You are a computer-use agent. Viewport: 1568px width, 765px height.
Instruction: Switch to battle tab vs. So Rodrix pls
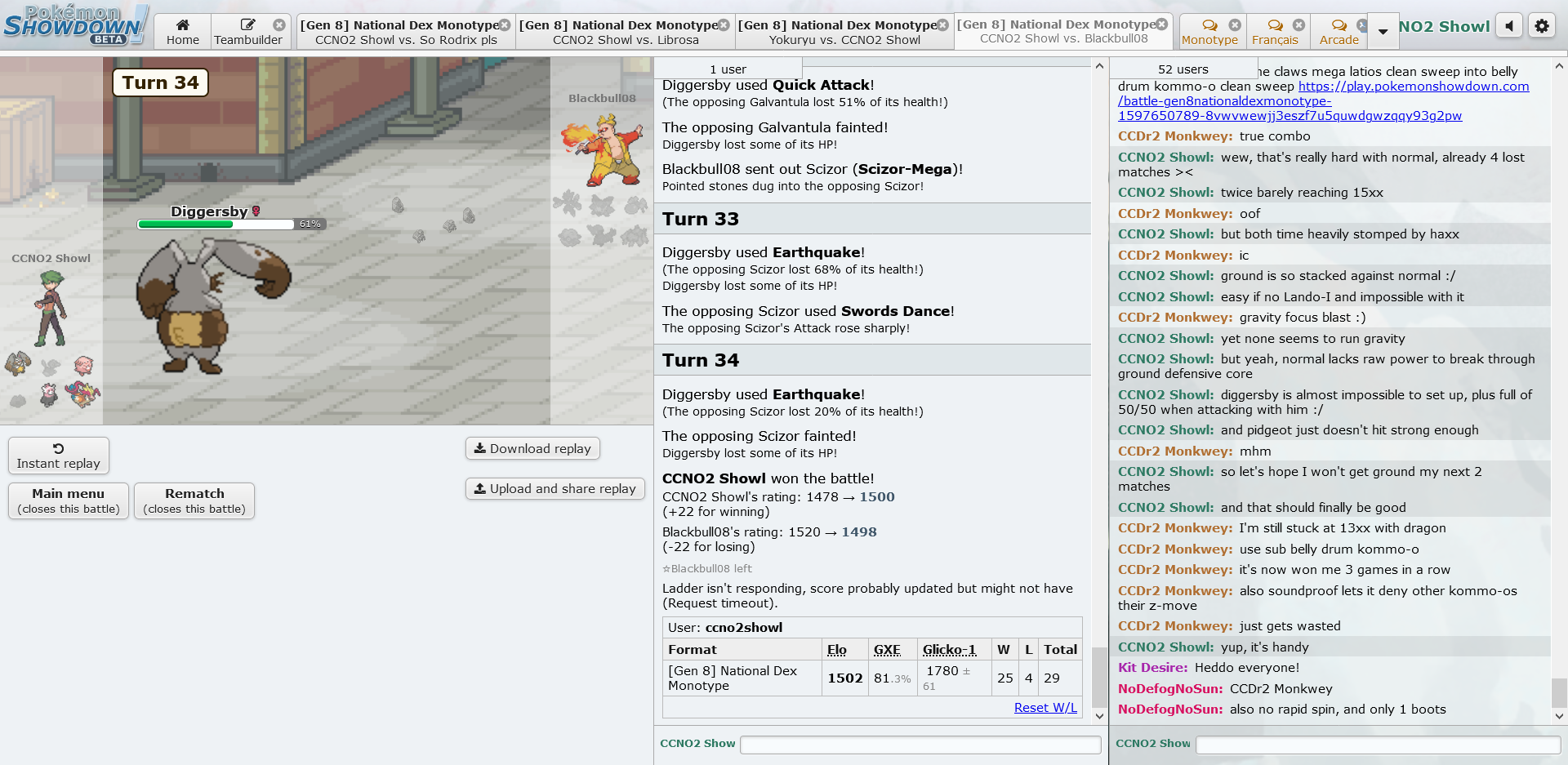[406, 32]
